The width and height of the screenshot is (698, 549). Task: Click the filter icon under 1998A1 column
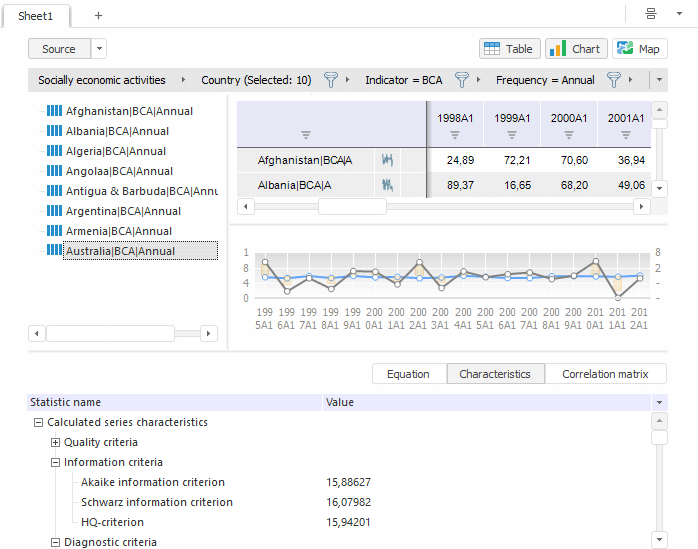(x=454, y=134)
